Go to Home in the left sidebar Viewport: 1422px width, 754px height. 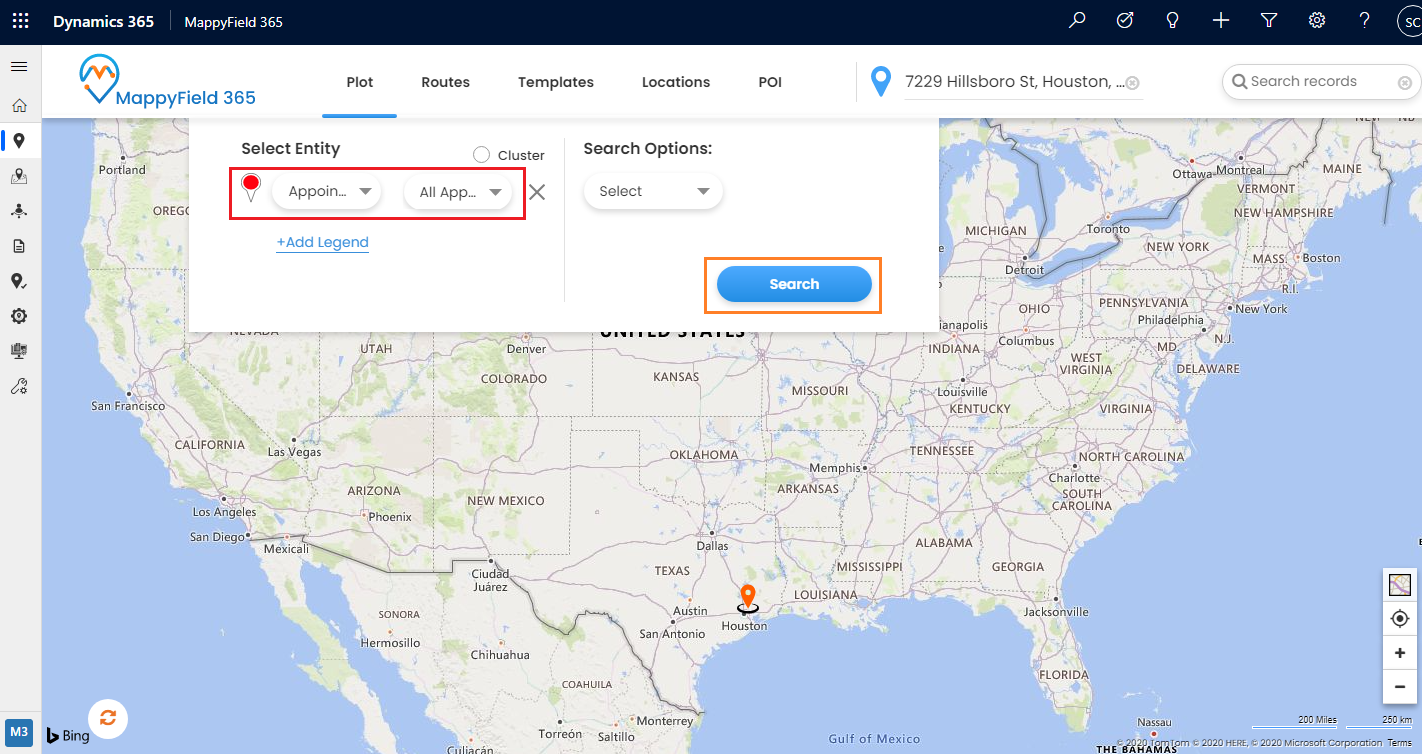pos(19,106)
